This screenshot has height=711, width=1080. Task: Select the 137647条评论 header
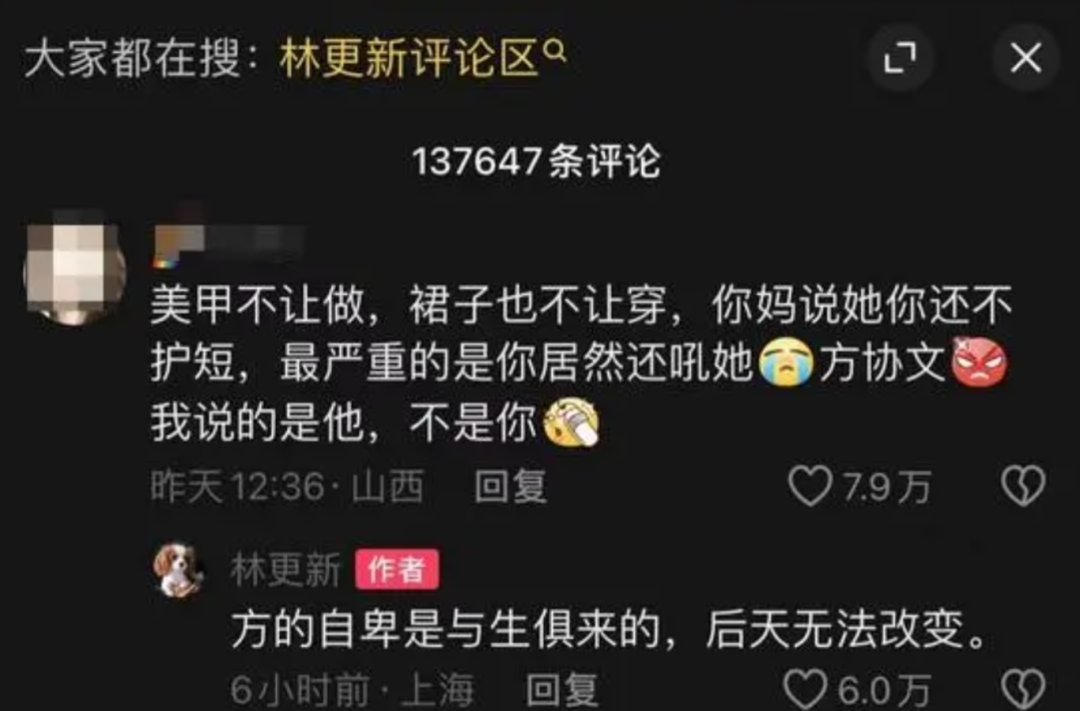536,162
